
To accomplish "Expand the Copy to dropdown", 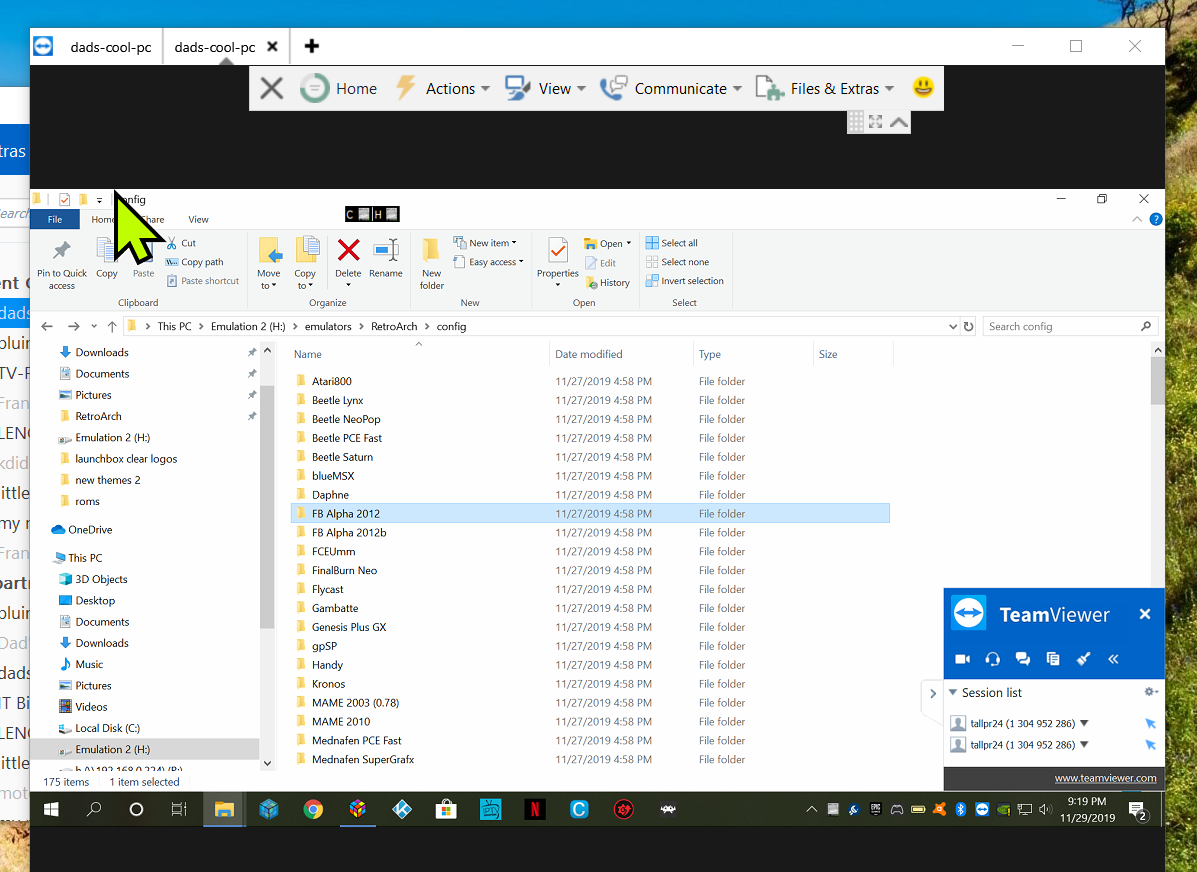I will (x=305, y=264).
